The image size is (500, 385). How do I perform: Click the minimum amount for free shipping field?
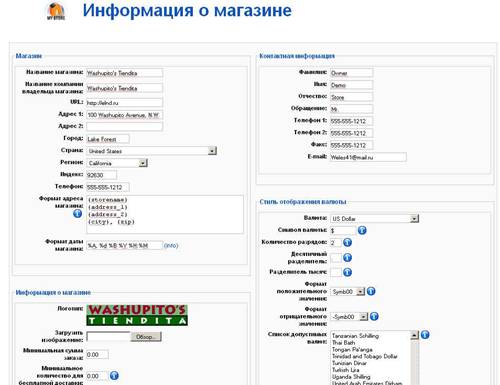pos(97,376)
